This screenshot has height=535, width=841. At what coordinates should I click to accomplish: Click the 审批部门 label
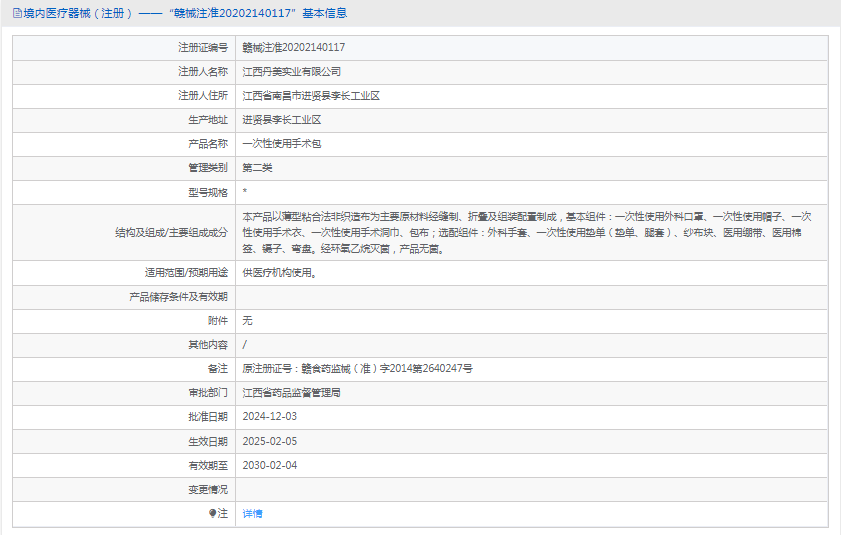click(208, 393)
